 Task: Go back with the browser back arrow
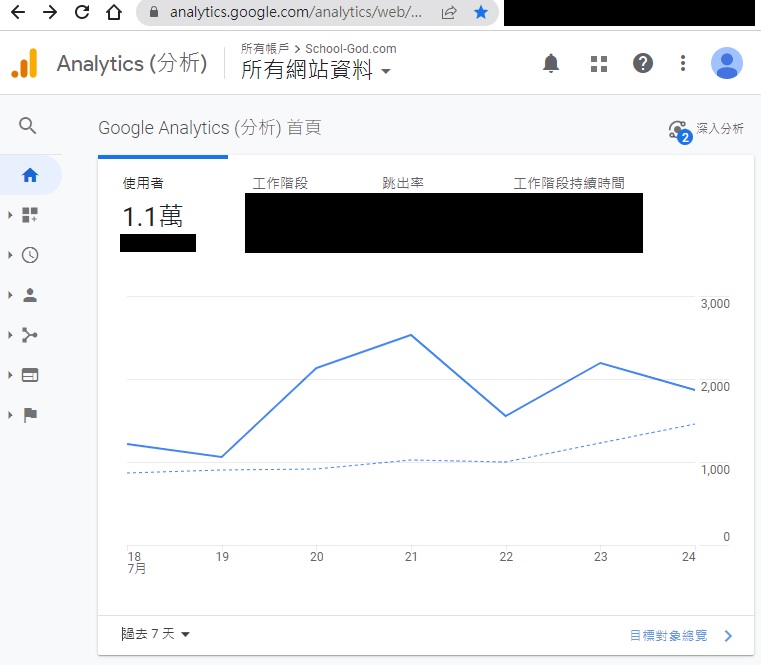point(18,12)
